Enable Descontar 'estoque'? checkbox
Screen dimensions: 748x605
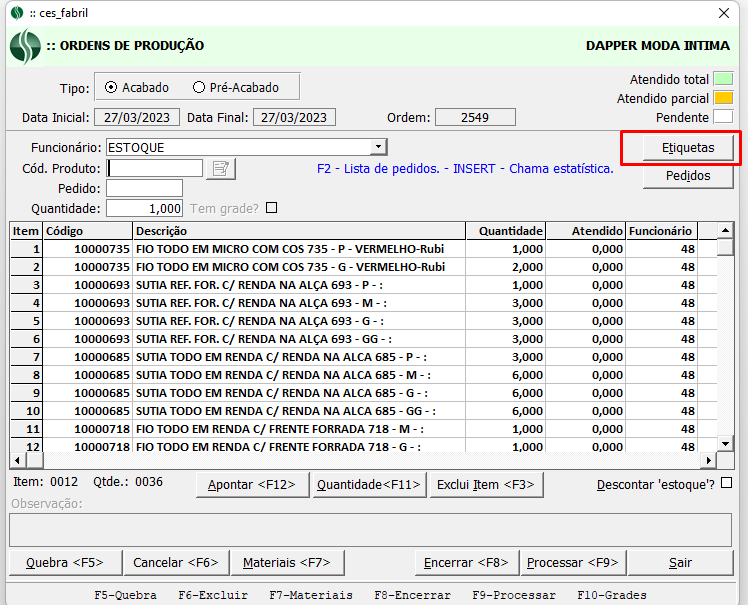point(726,483)
